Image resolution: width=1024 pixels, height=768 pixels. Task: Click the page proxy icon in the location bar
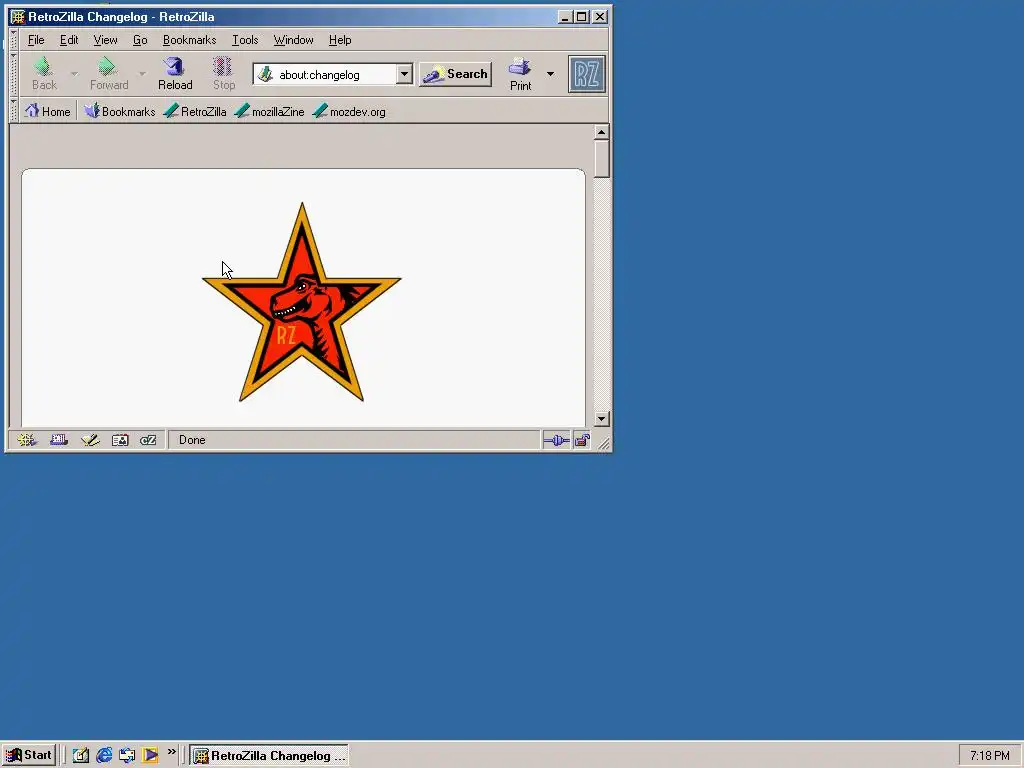click(265, 74)
